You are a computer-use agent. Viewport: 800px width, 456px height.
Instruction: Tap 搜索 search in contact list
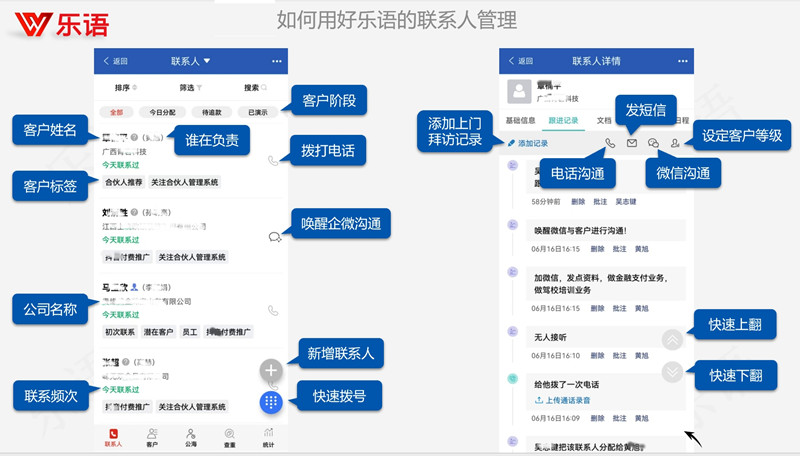[255, 88]
